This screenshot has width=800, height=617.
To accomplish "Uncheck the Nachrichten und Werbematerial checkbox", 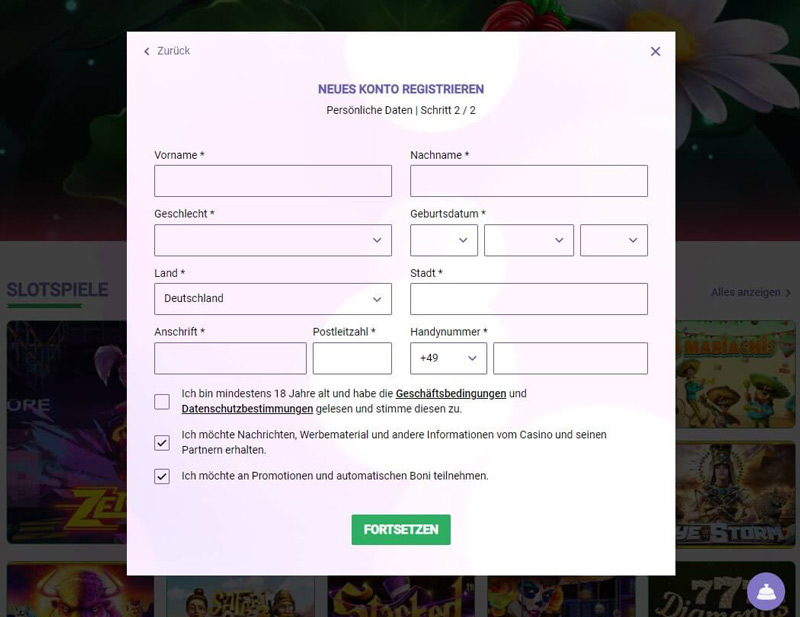I will tap(162, 442).
